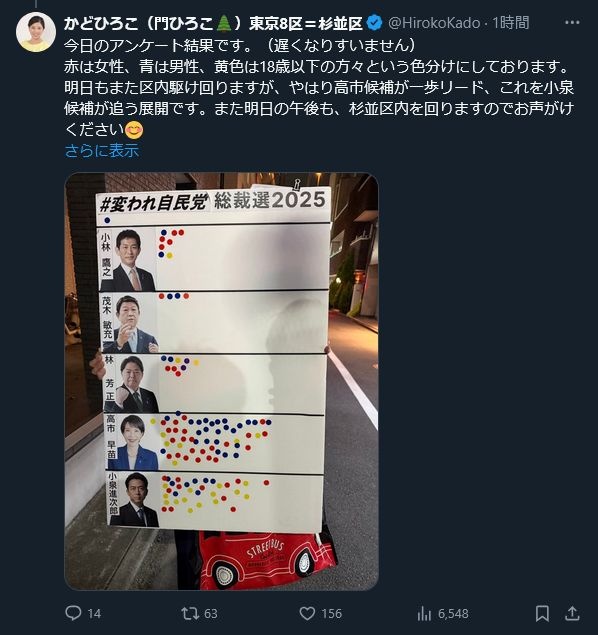The image size is (598, 635).
Task: Click the red bus bag in photo
Action: click(x=267, y=561)
